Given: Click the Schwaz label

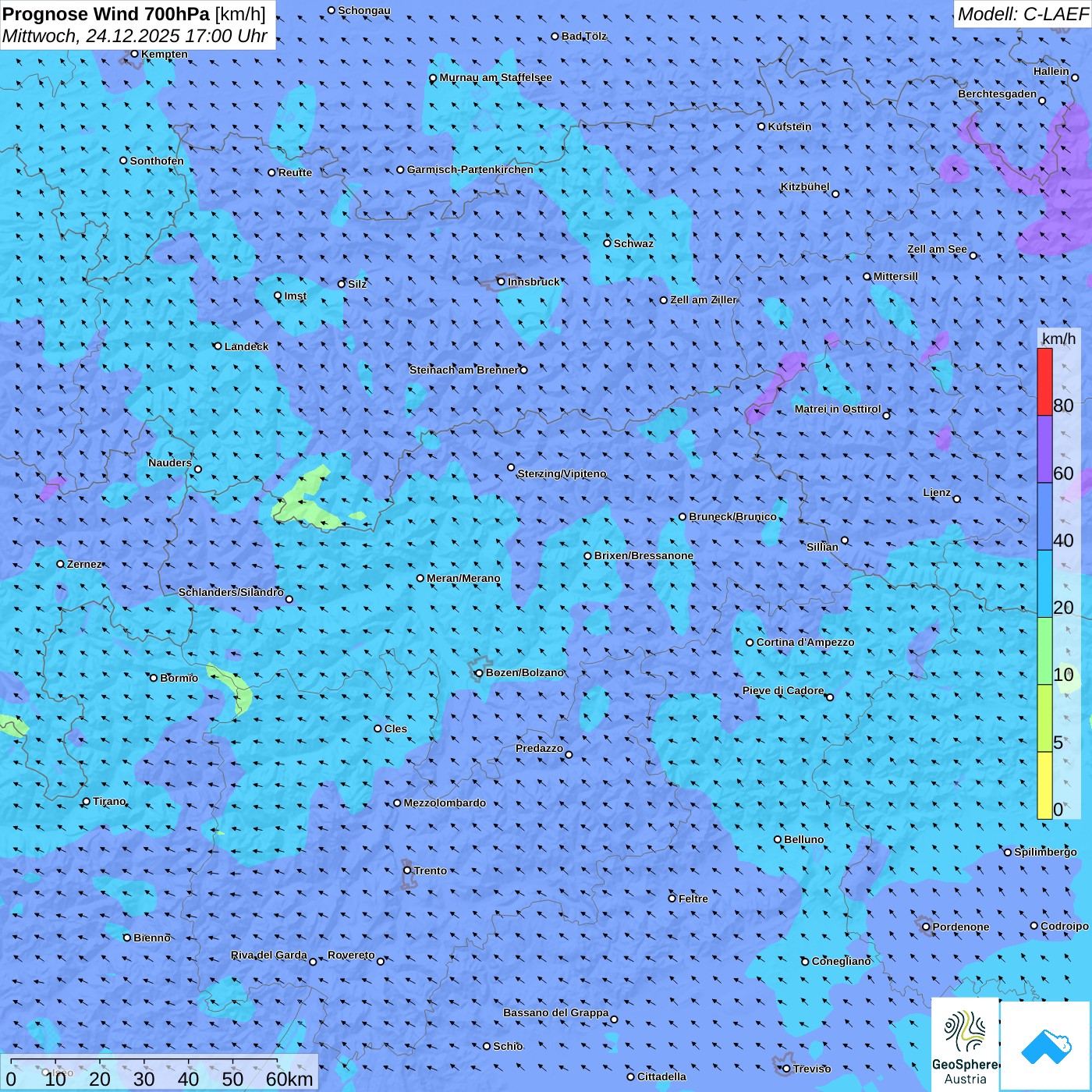Looking at the screenshot, I should pos(633,243).
